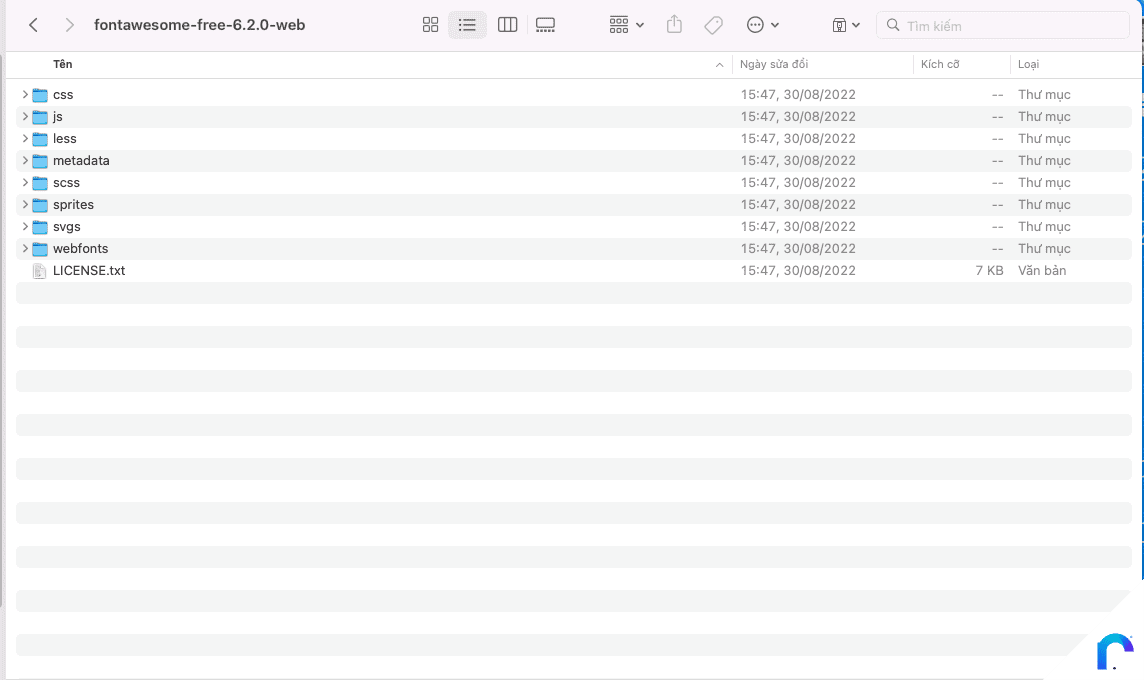Select the svgs folder name
Image resolution: width=1144 pixels, height=680 pixels.
[x=66, y=227]
